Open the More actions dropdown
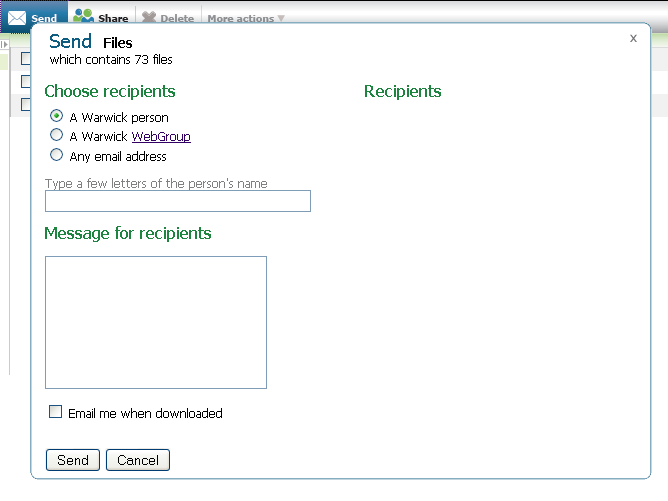The height and width of the screenshot is (501, 668). [x=246, y=18]
